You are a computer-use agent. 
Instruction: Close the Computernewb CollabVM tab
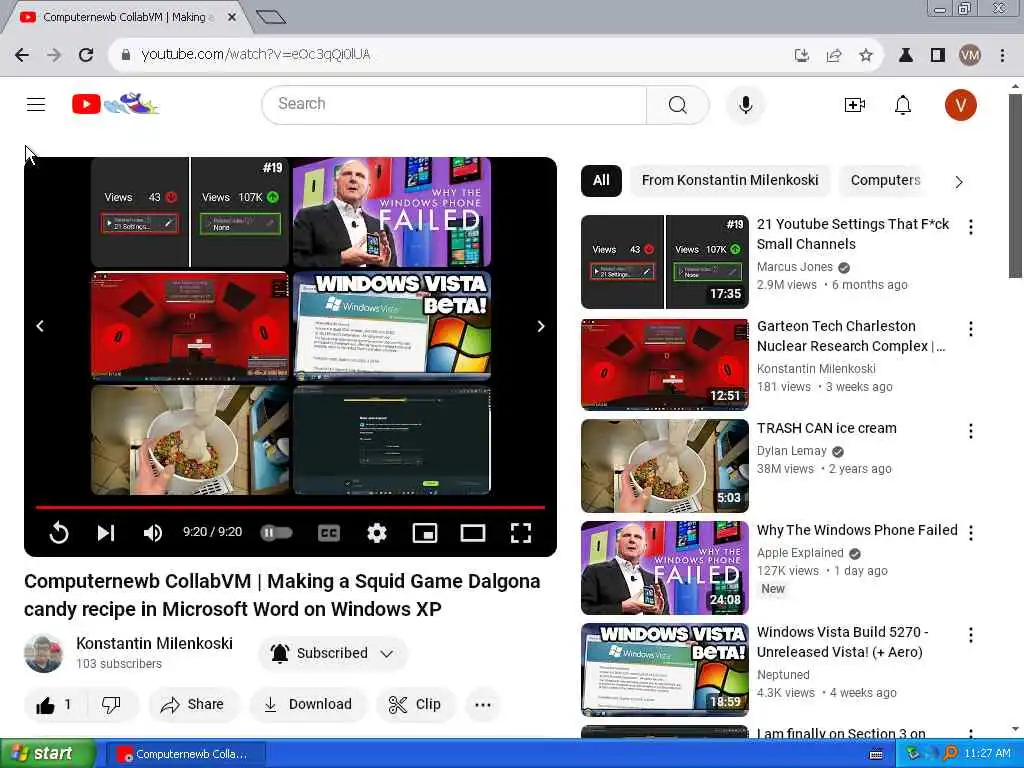(232, 17)
